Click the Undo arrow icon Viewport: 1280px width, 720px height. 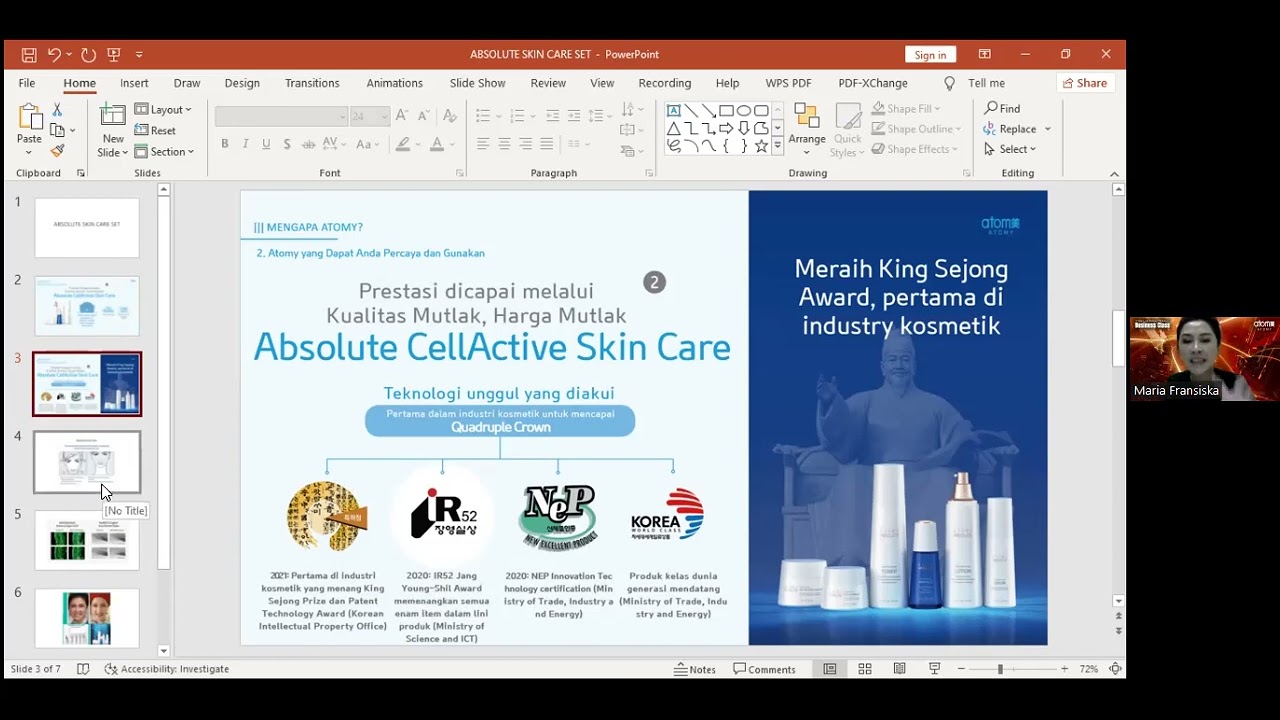tap(54, 55)
